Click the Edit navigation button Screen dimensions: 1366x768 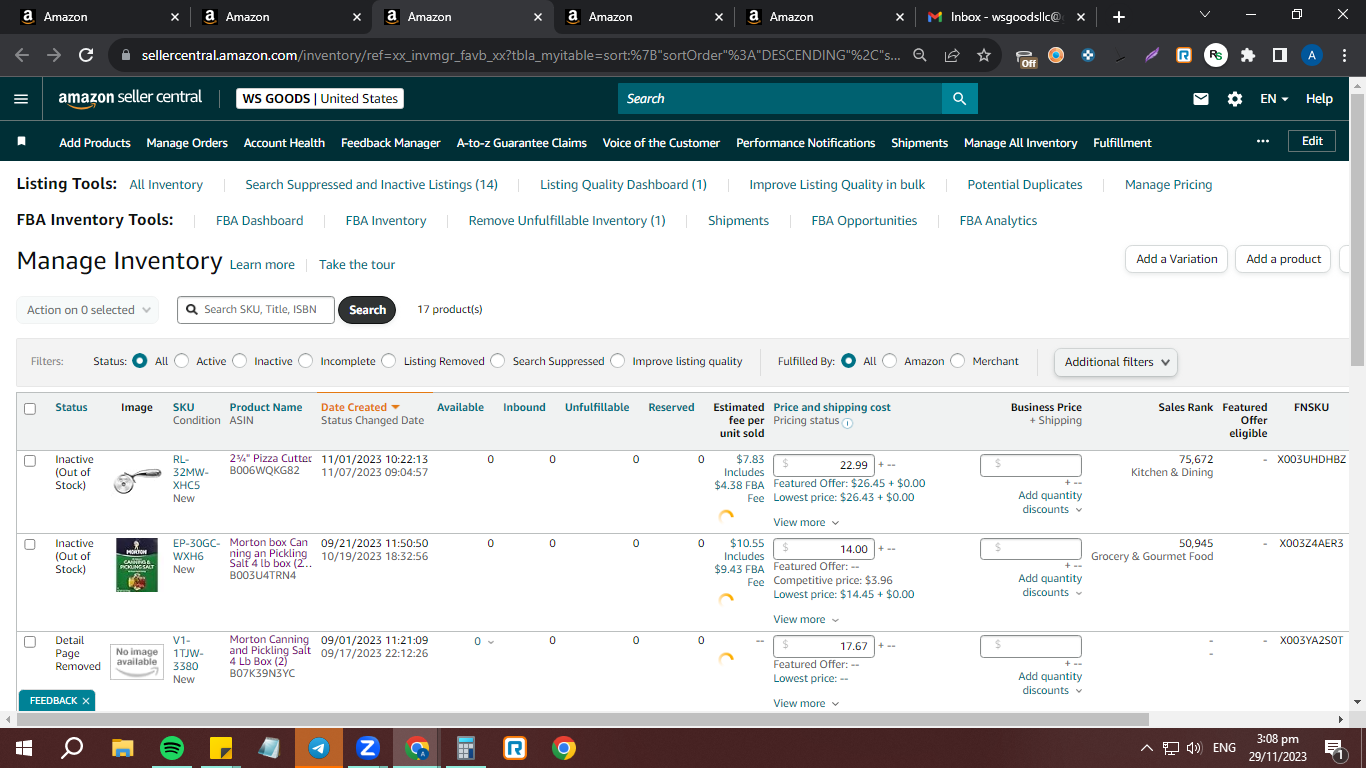[1312, 142]
